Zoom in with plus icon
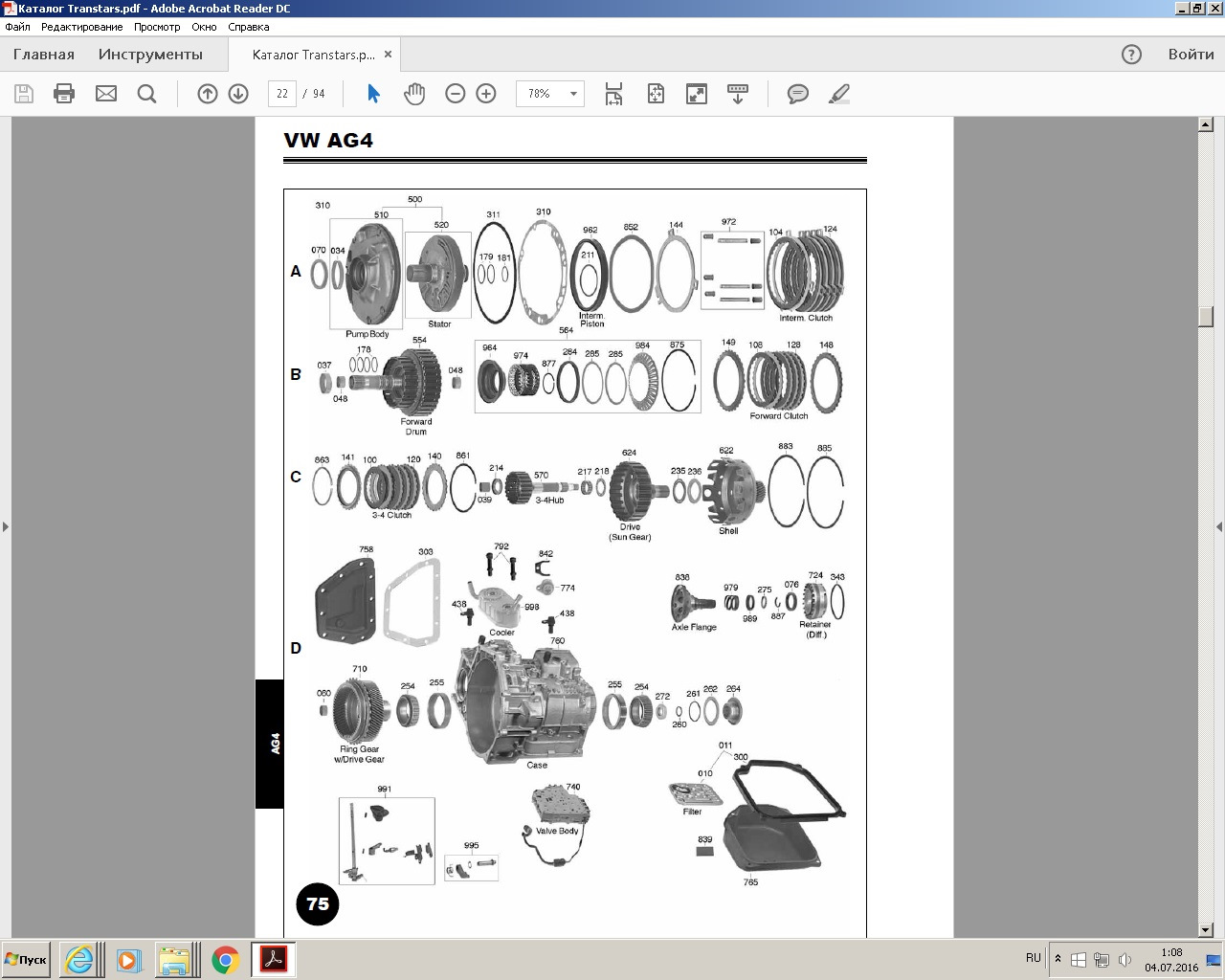The image size is (1225, 980). tap(486, 94)
